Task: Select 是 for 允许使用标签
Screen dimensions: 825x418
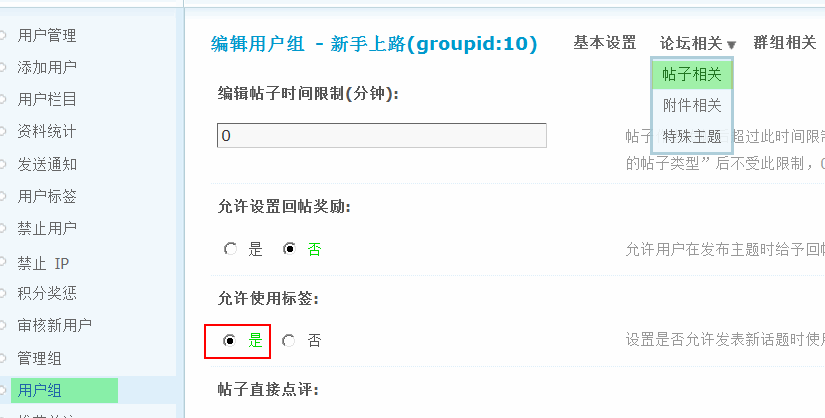Action: pyautogui.click(x=230, y=341)
